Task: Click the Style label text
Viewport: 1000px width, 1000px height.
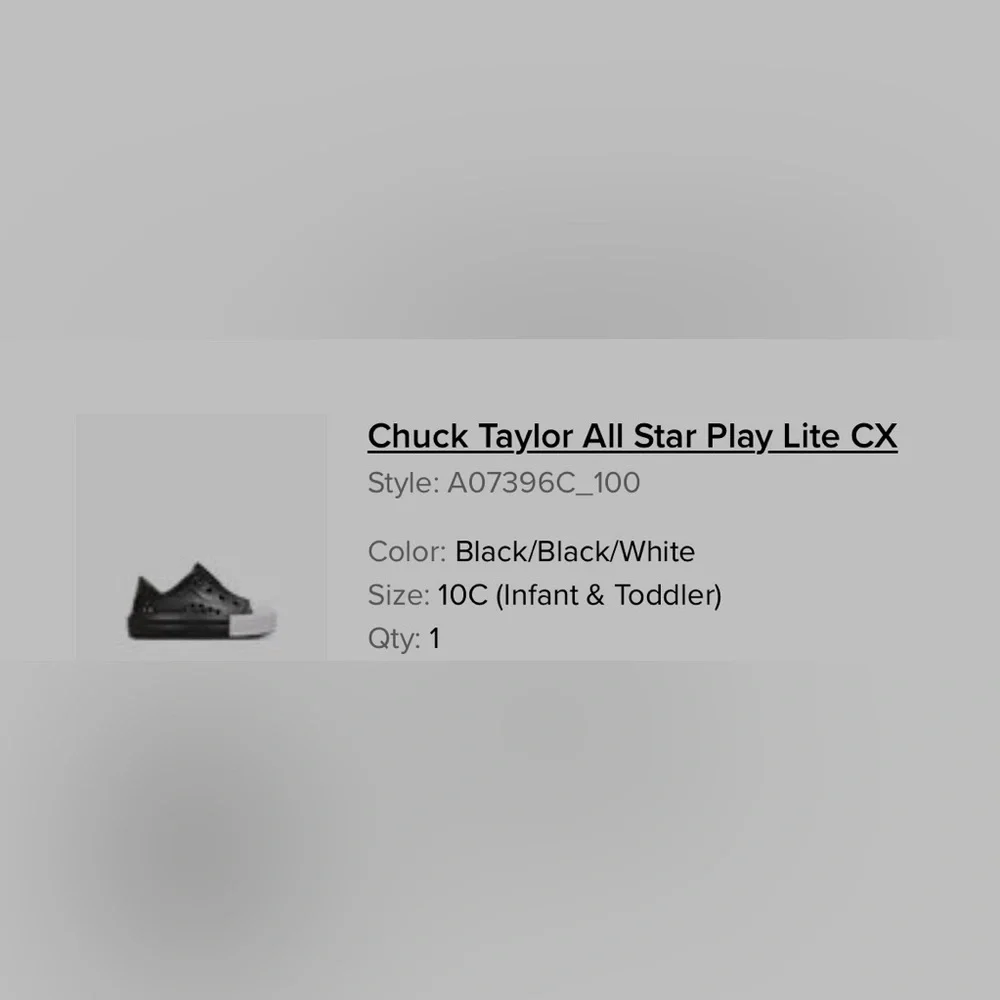Action: tap(403, 483)
